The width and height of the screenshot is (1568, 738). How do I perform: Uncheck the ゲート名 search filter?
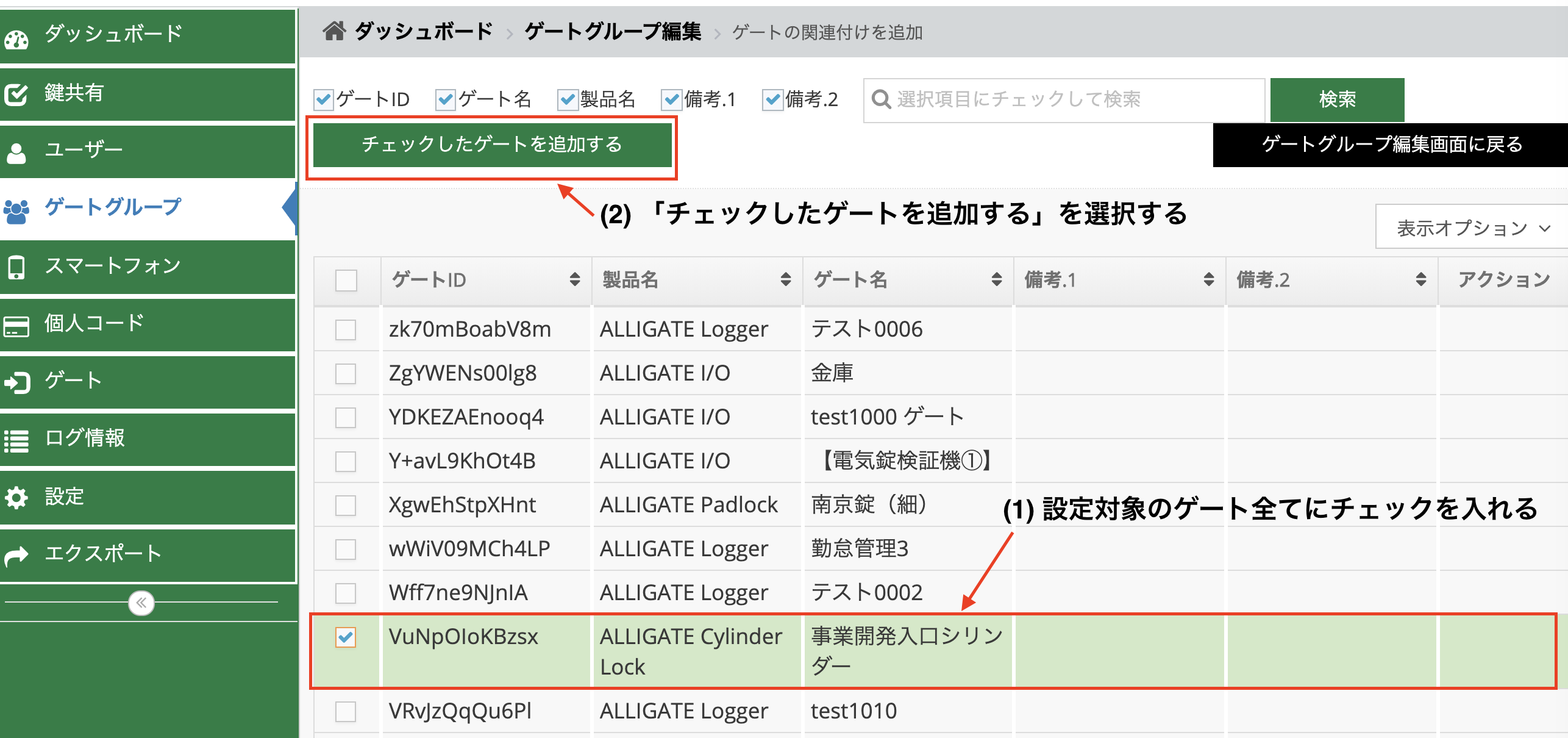pos(446,99)
